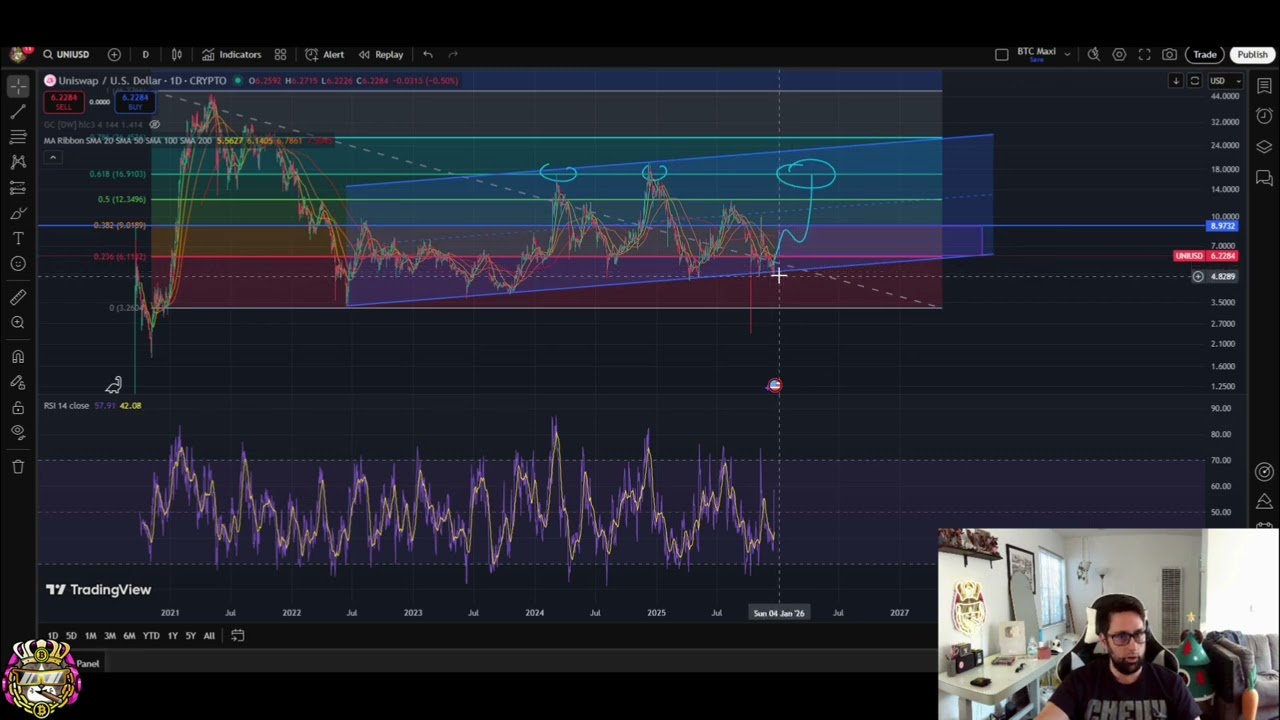The width and height of the screenshot is (1280, 720).
Task: Open the quick search icon
Action: pos(1094,54)
